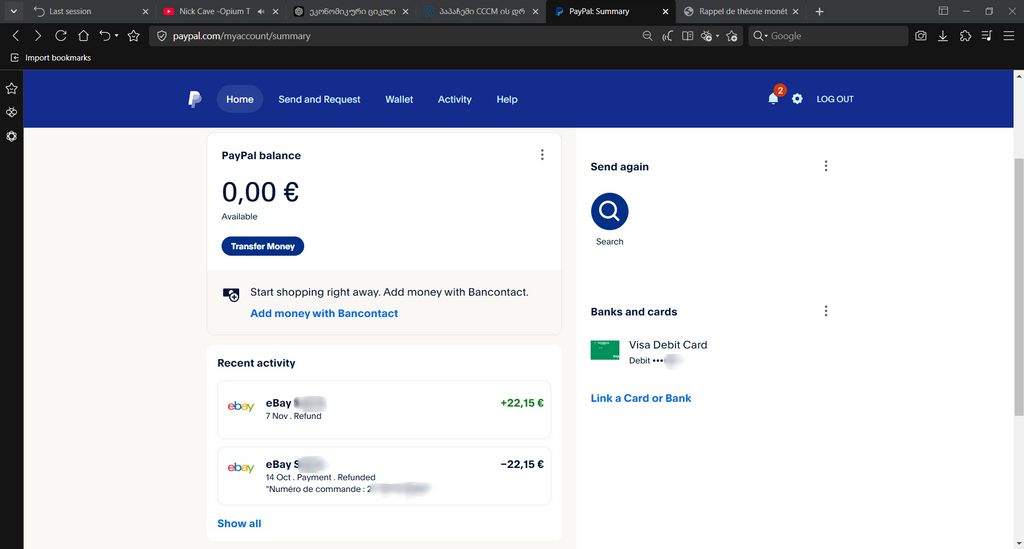Click the Visa Debit Card label
1024x549 pixels.
[x=667, y=345]
